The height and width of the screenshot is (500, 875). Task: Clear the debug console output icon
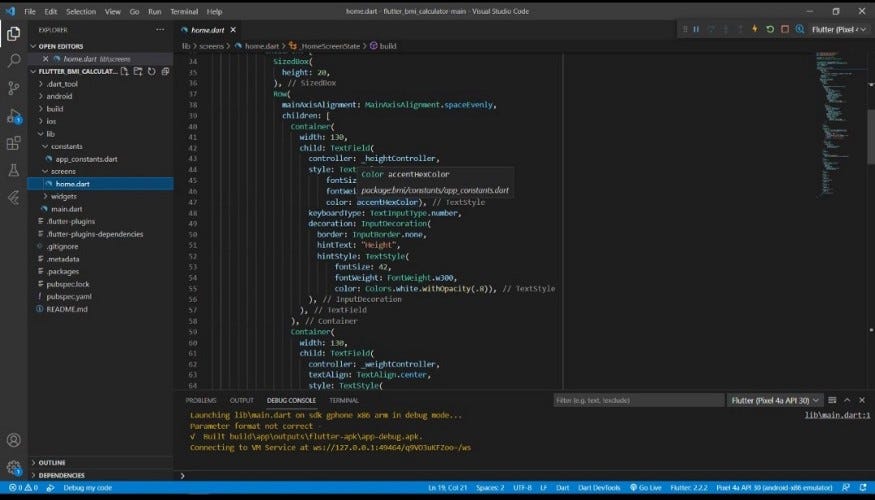coord(832,400)
